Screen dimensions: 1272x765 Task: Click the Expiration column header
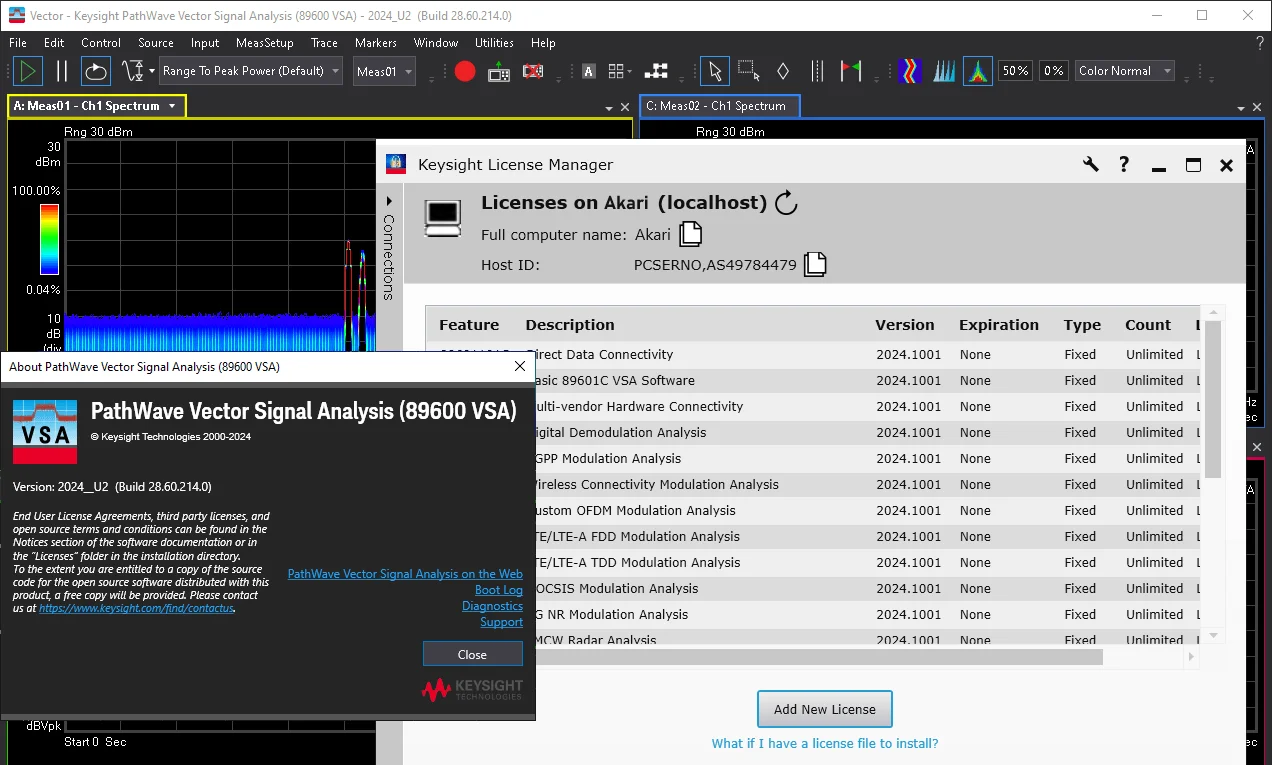click(x=998, y=325)
